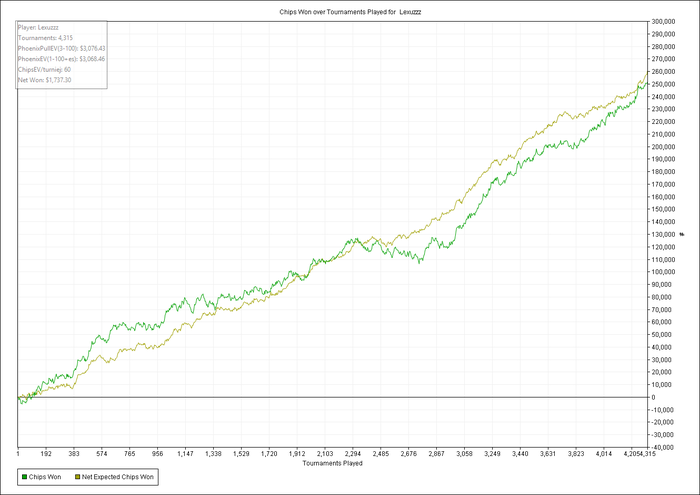Click the 3,249 x-axis tick label
The image size is (700, 495).
(x=492, y=454)
